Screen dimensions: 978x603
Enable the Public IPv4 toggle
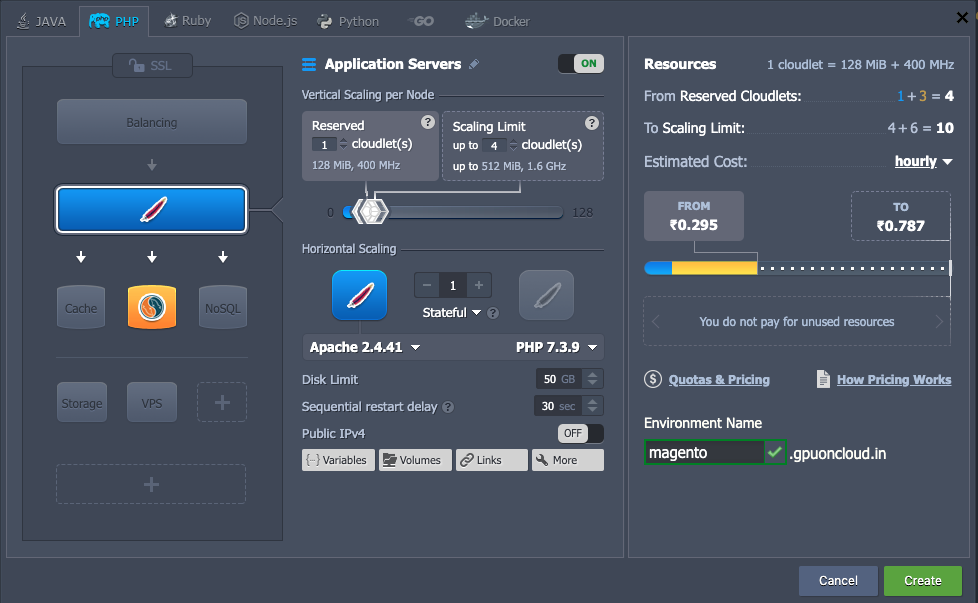pyautogui.click(x=580, y=433)
